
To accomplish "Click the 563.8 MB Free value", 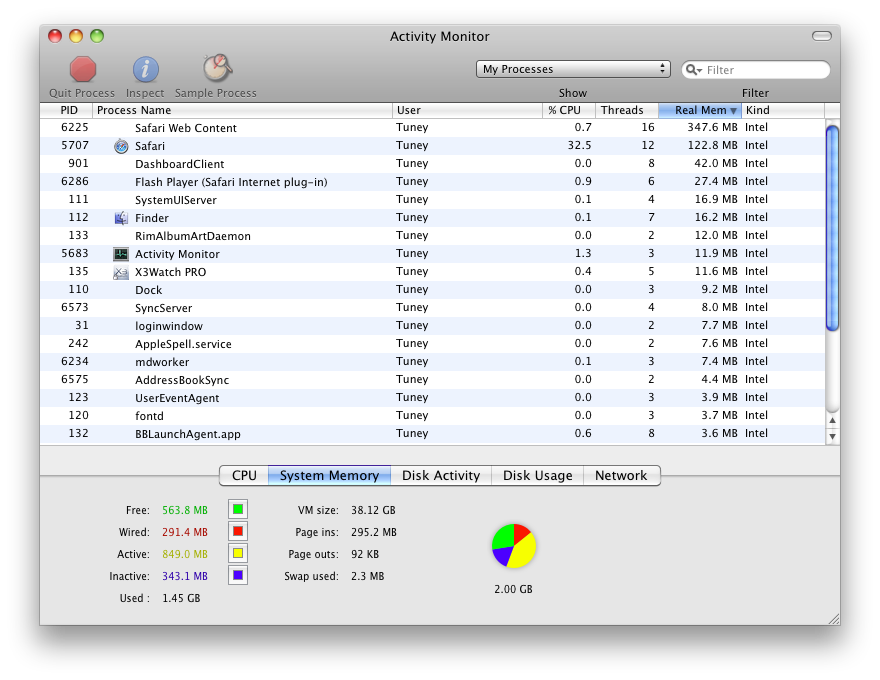I will tap(185, 510).
